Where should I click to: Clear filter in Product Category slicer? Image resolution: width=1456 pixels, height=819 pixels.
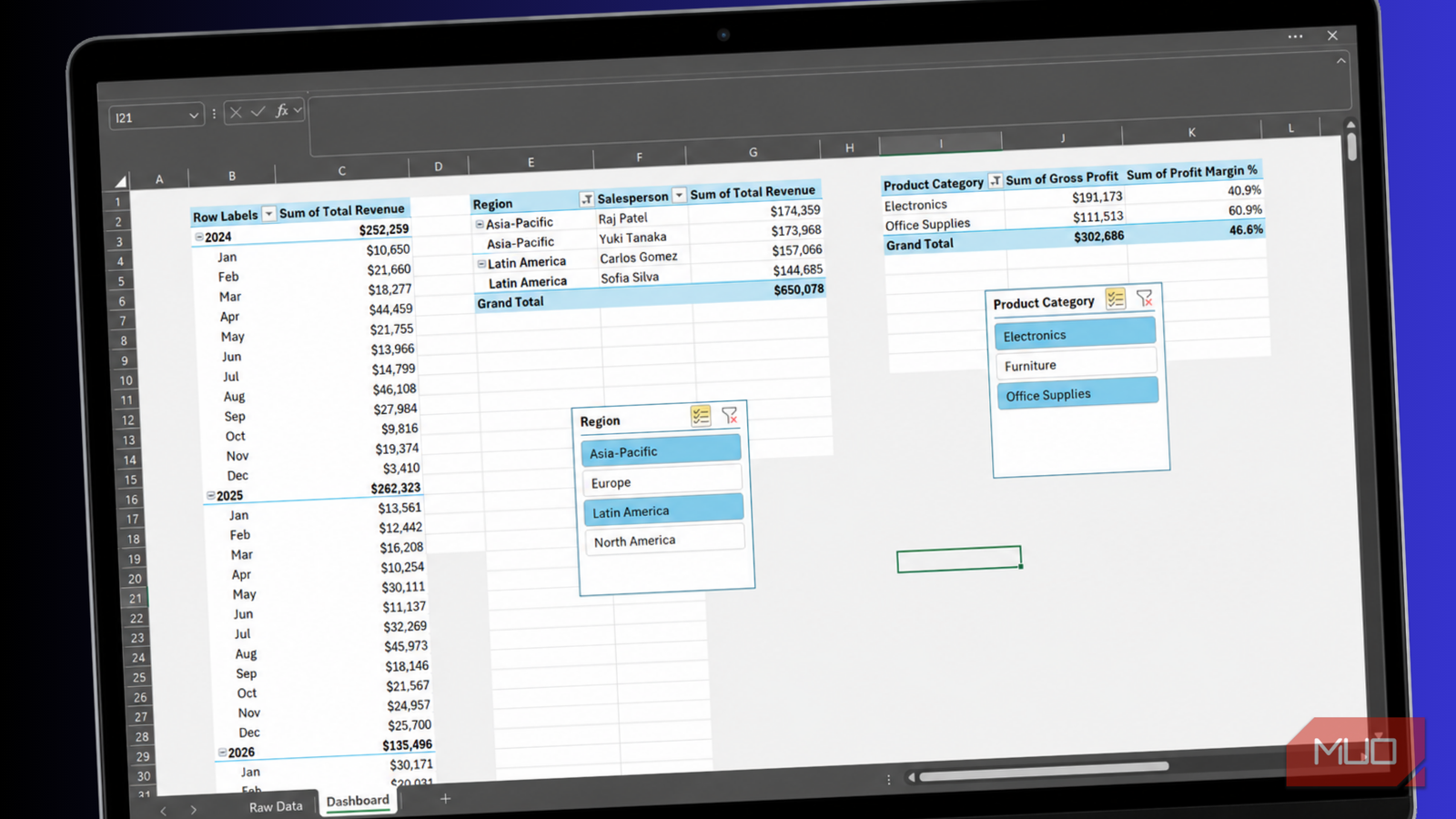click(x=1145, y=298)
